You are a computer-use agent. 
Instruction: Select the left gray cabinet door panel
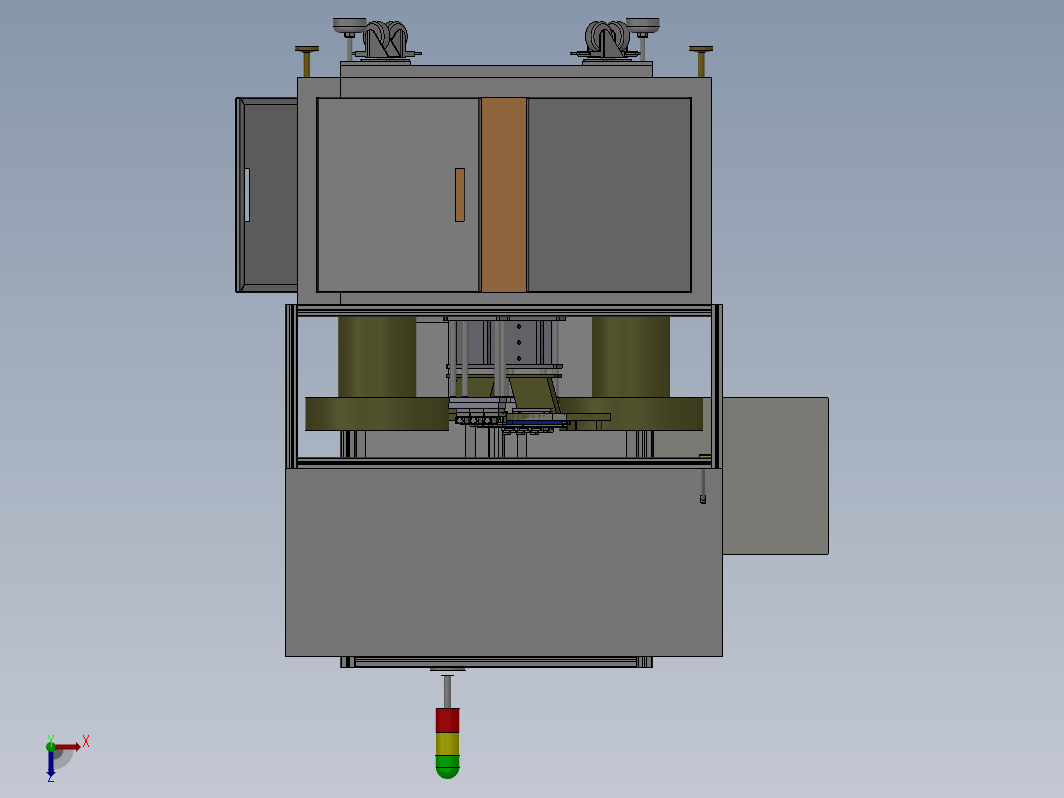pos(398,195)
